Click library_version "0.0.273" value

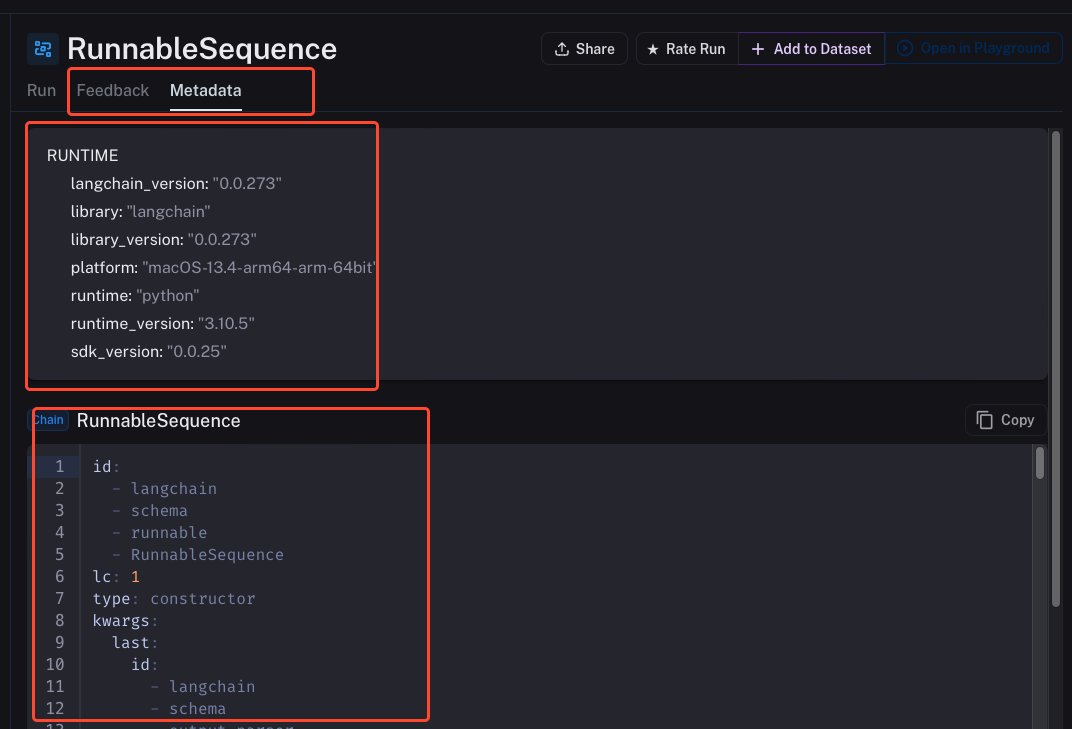click(222, 240)
